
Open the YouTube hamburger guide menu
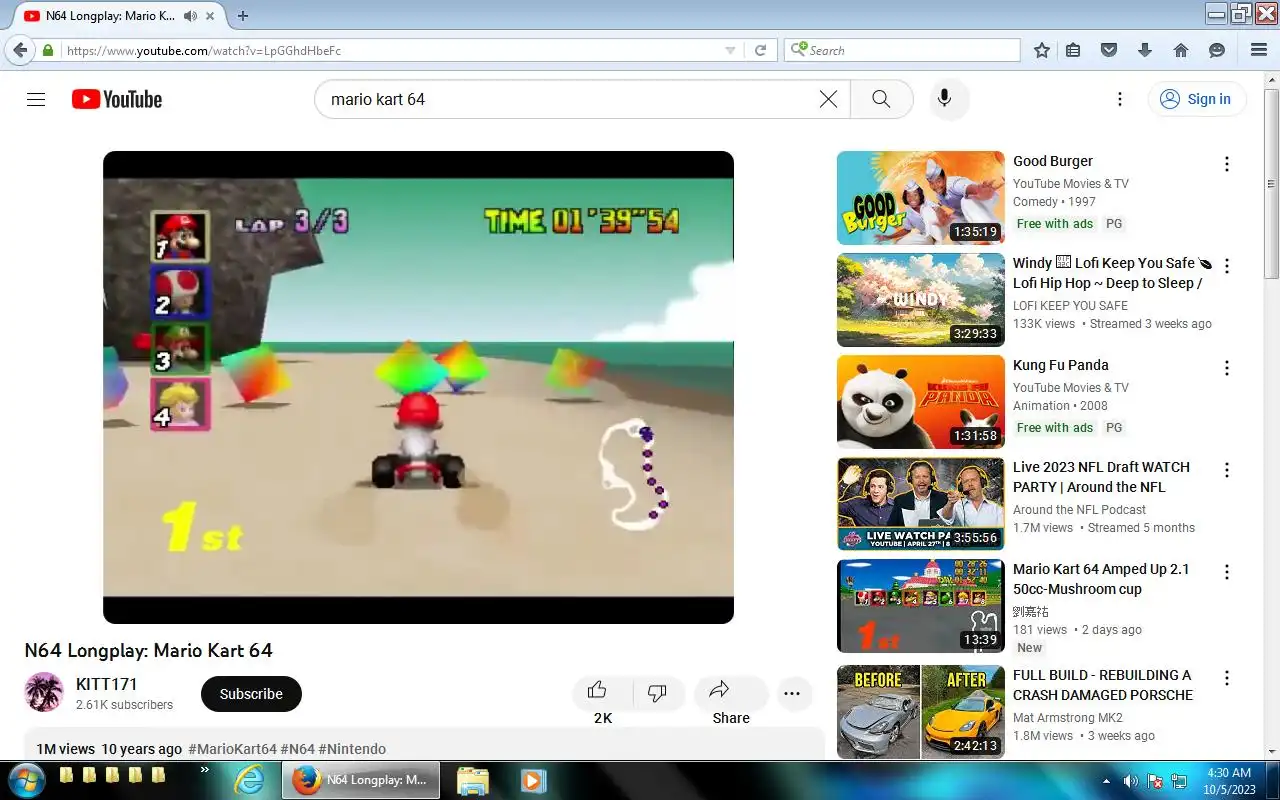(36, 99)
